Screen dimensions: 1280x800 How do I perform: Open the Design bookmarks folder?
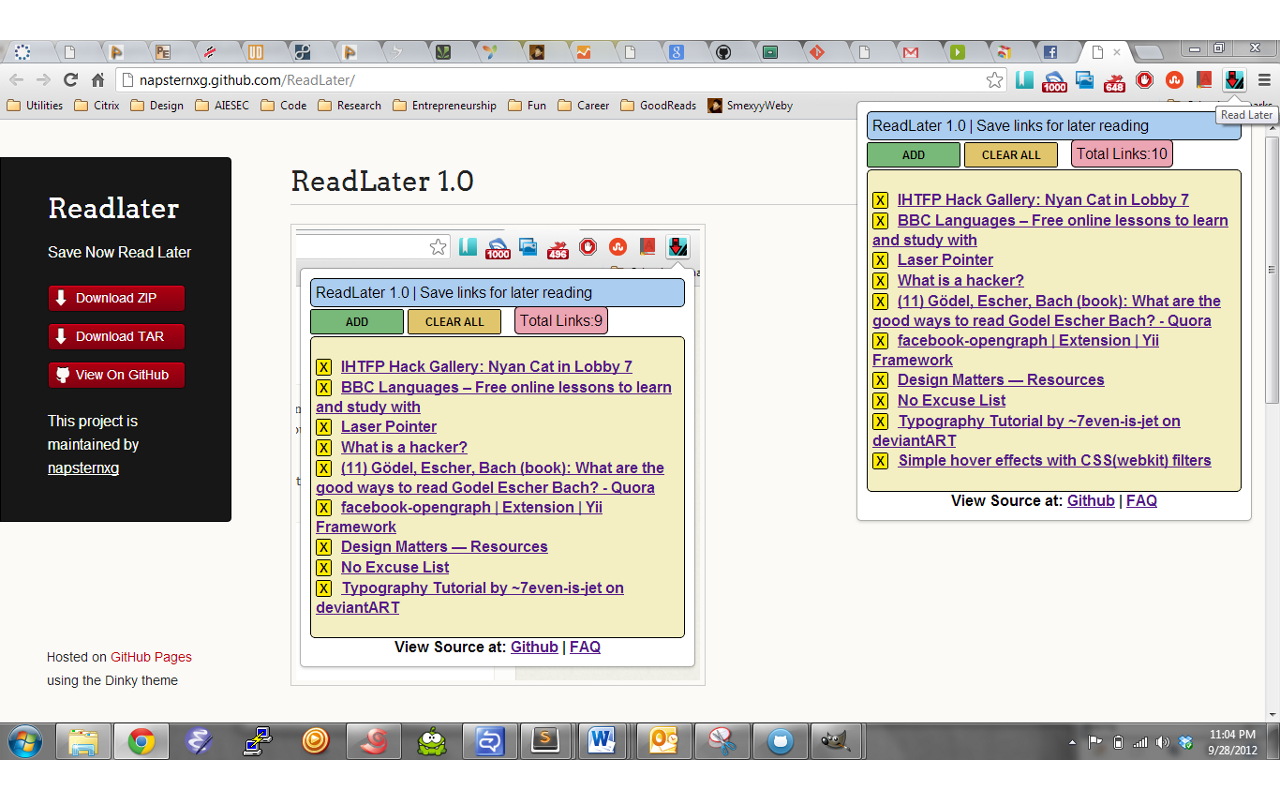(156, 105)
